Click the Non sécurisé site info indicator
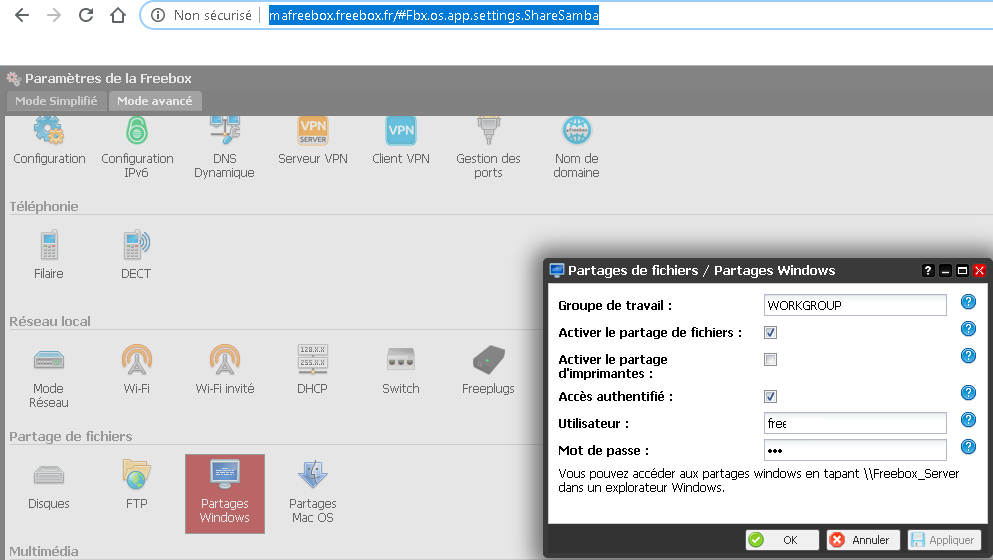This screenshot has width=993, height=560. tap(201, 15)
